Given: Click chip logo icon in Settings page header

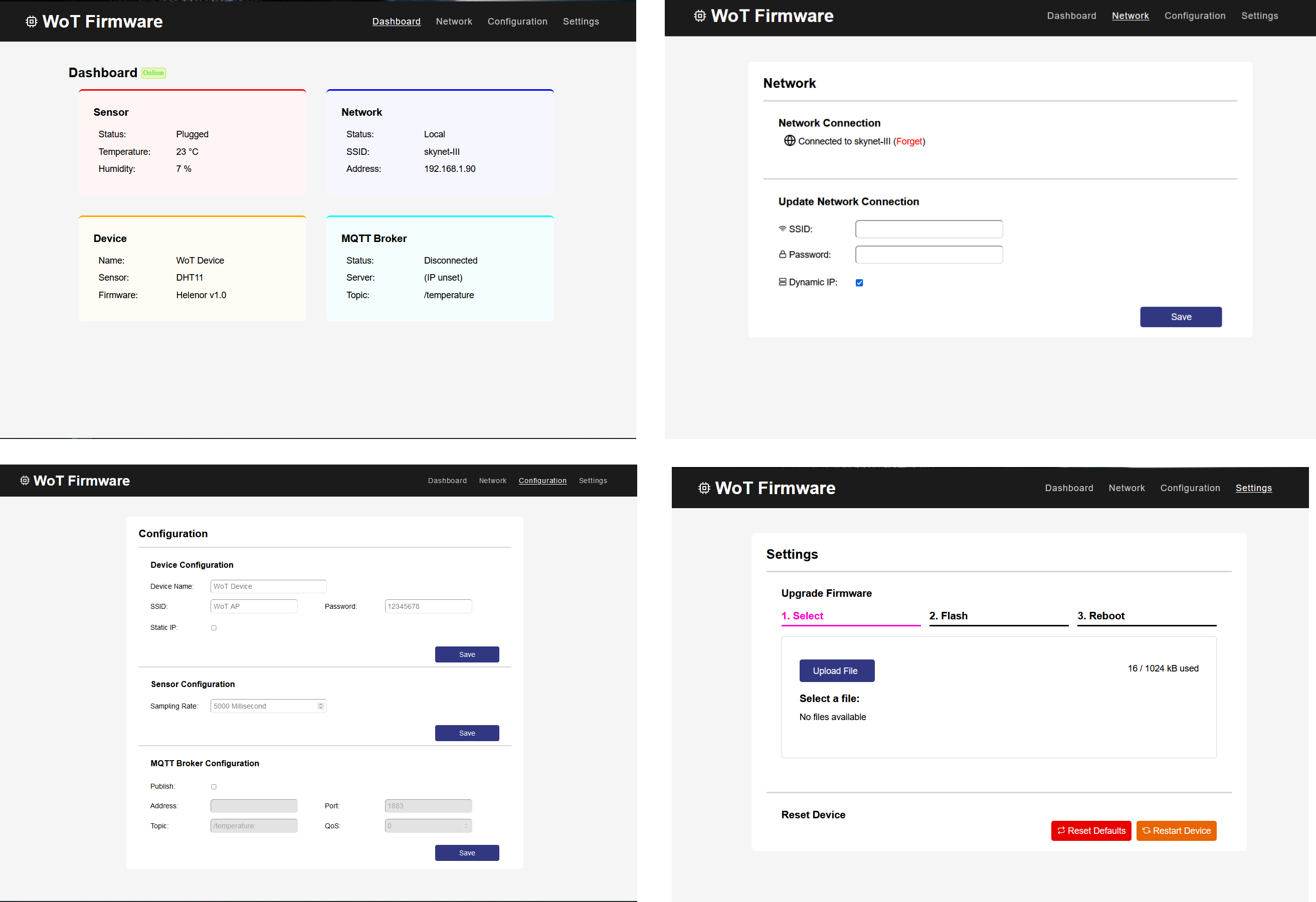Looking at the screenshot, I should click(x=704, y=488).
